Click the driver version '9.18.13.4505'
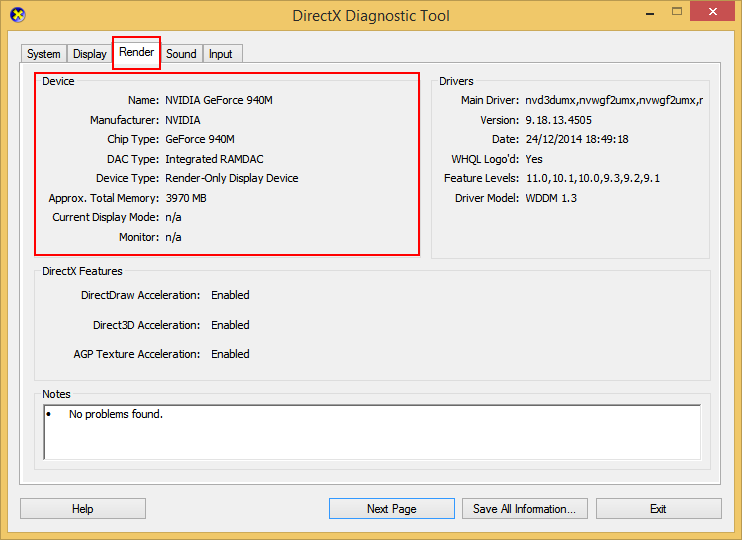The height and width of the screenshot is (540, 742). click(558, 120)
